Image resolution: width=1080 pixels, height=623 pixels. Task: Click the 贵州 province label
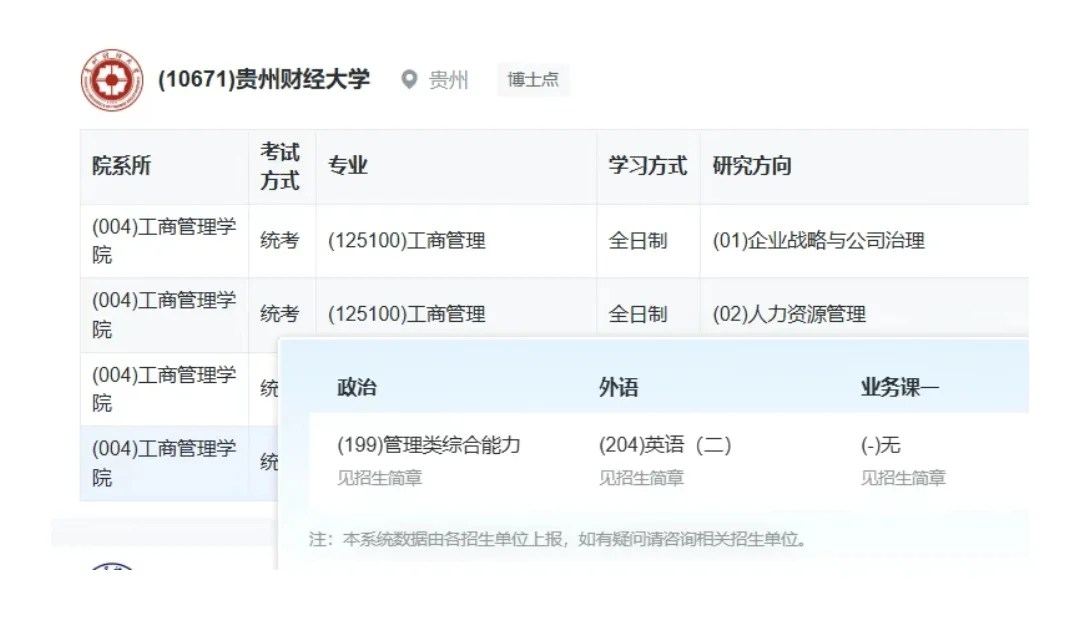[444, 81]
